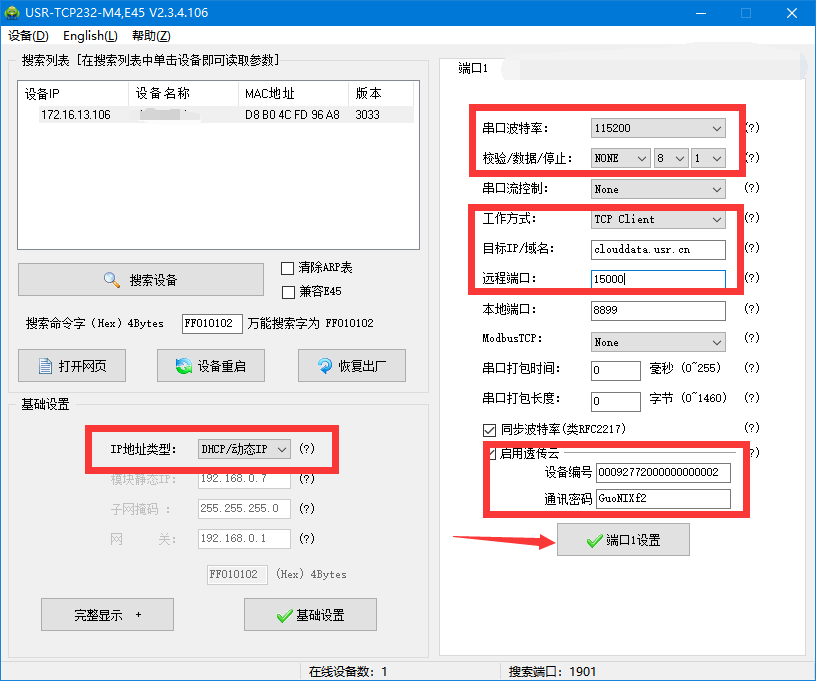Click the device restart refresh icon
816x681 pixels.
[x=183, y=366]
